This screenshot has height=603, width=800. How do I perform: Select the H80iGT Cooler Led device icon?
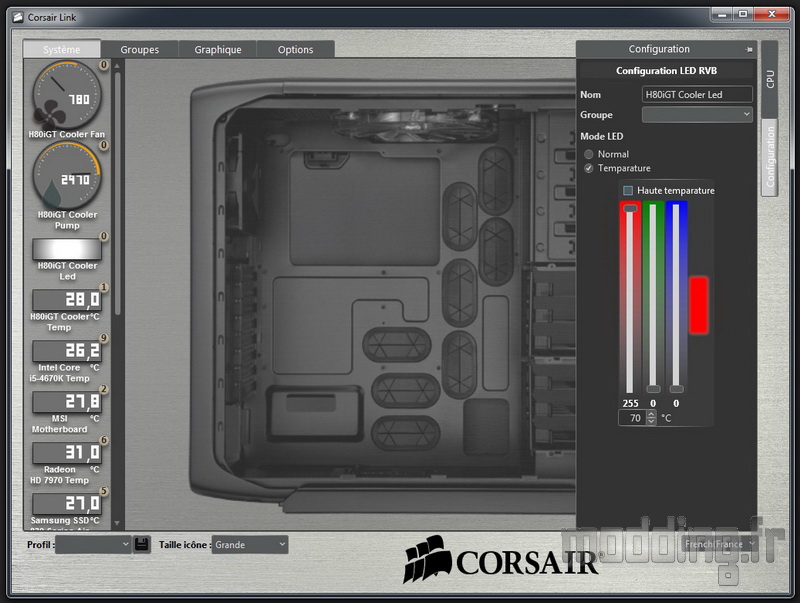pos(67,249)
